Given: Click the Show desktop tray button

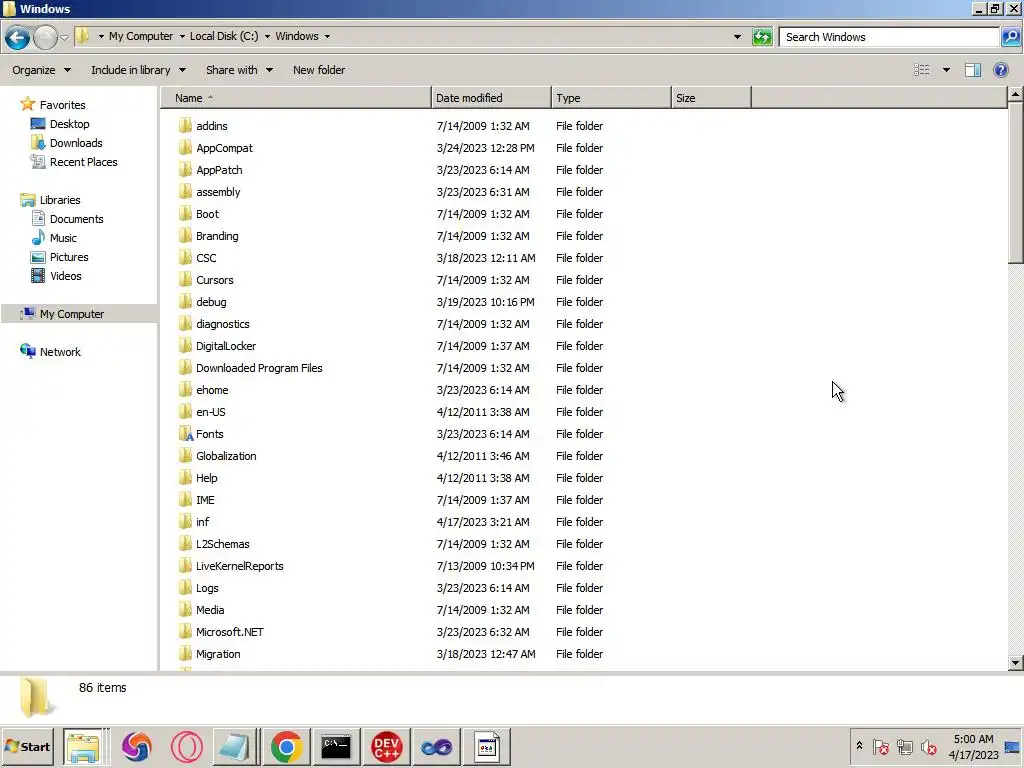Looking at the screenshot, I should 1013,746.
